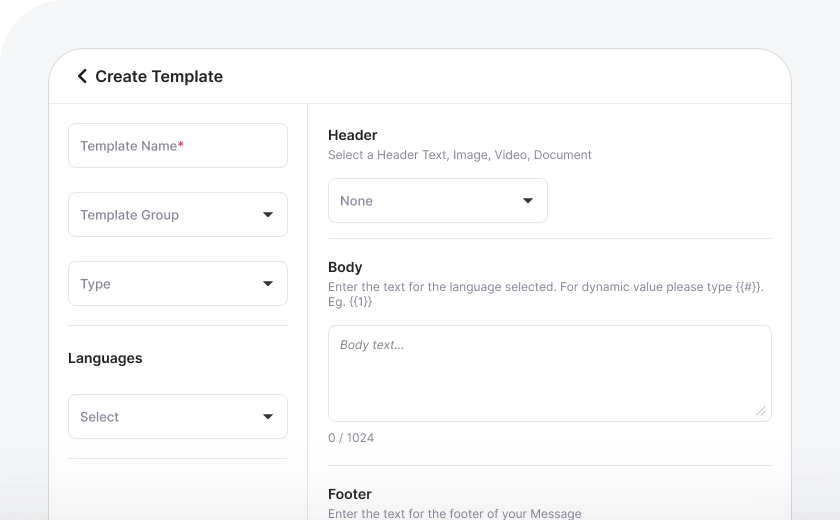Click inside the Body text area

click(548, 373)
